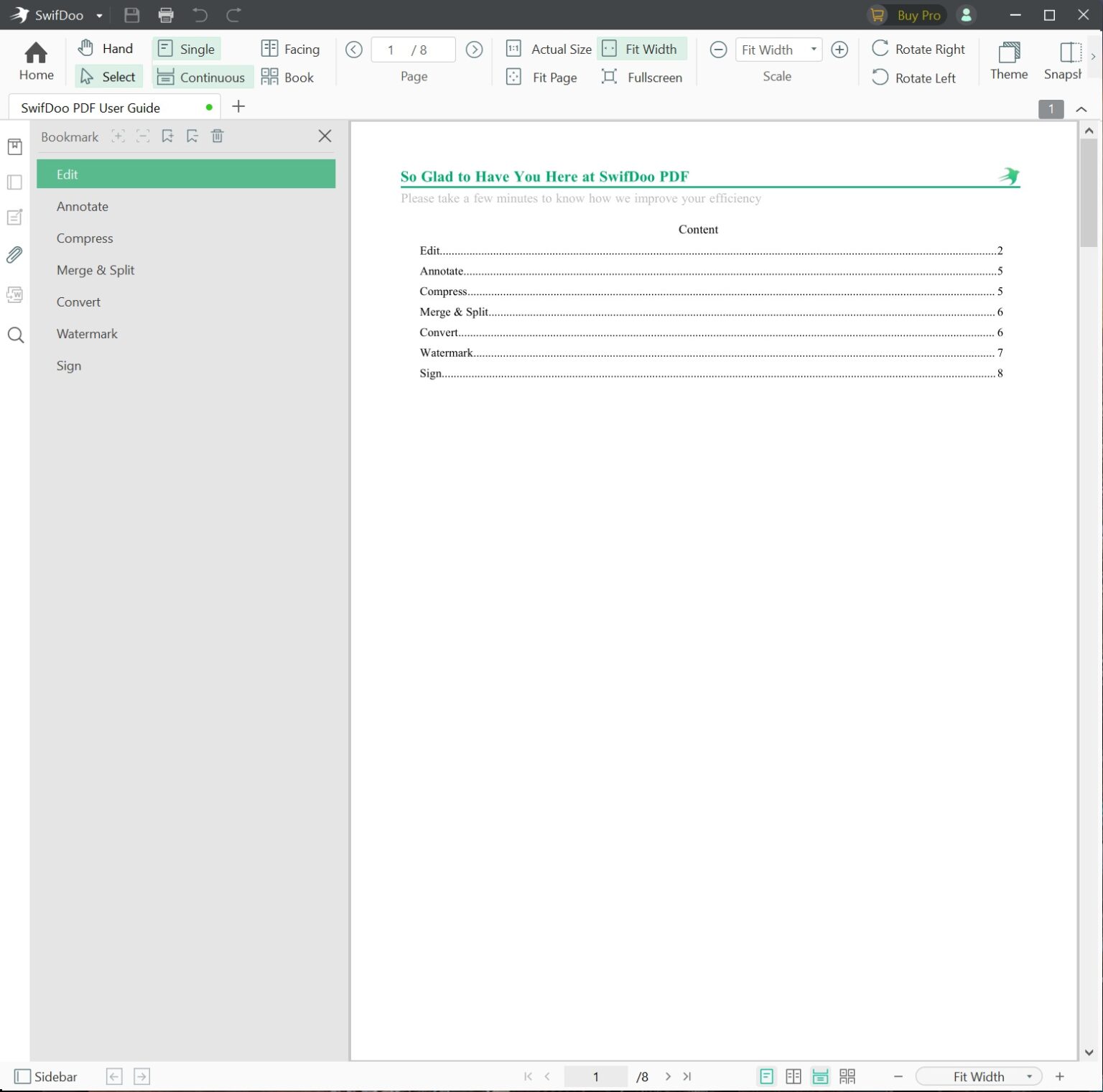Click Actual Size button

tap(549, 49)
